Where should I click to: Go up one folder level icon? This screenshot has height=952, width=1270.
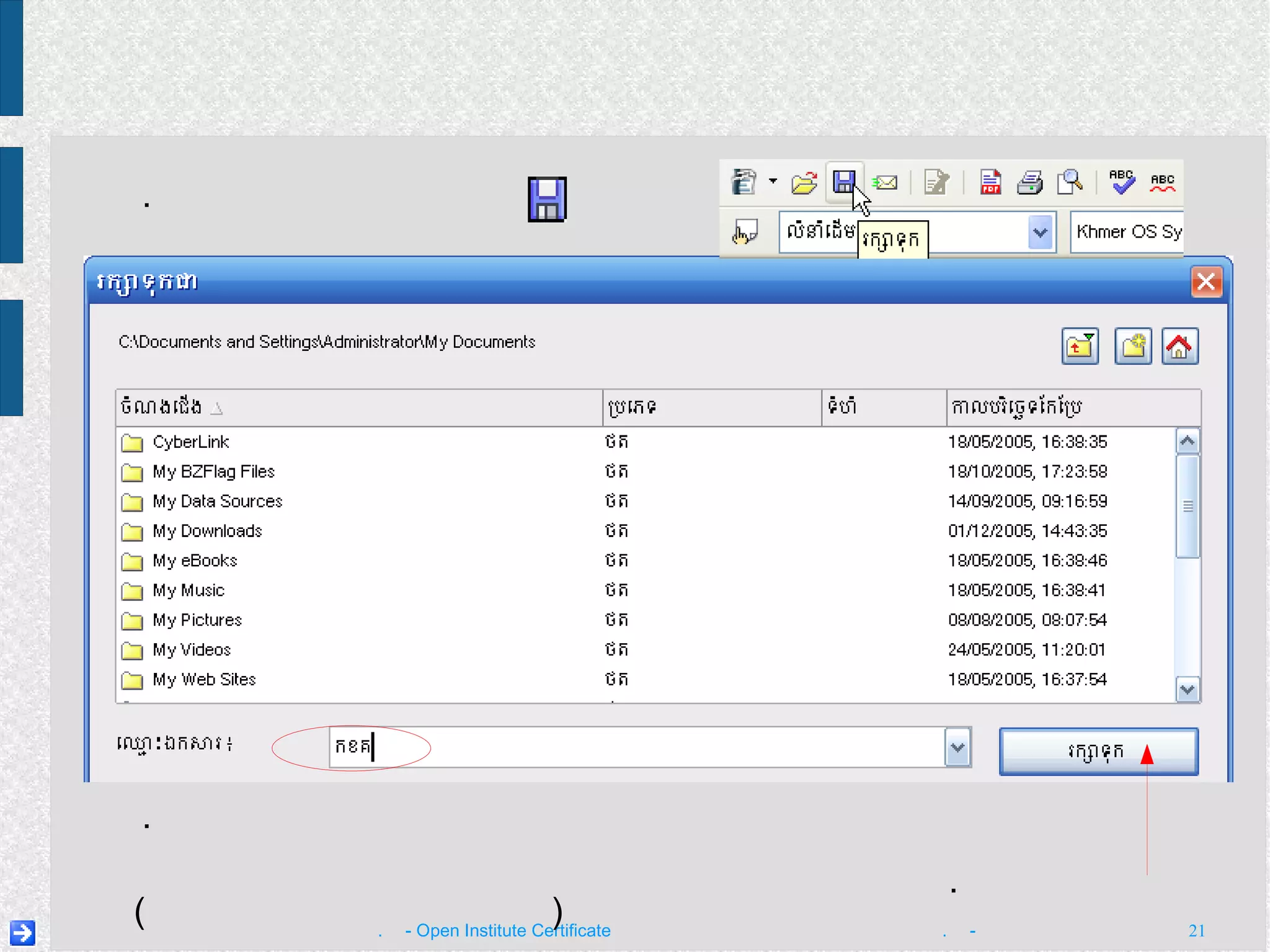coord(1080,346)
